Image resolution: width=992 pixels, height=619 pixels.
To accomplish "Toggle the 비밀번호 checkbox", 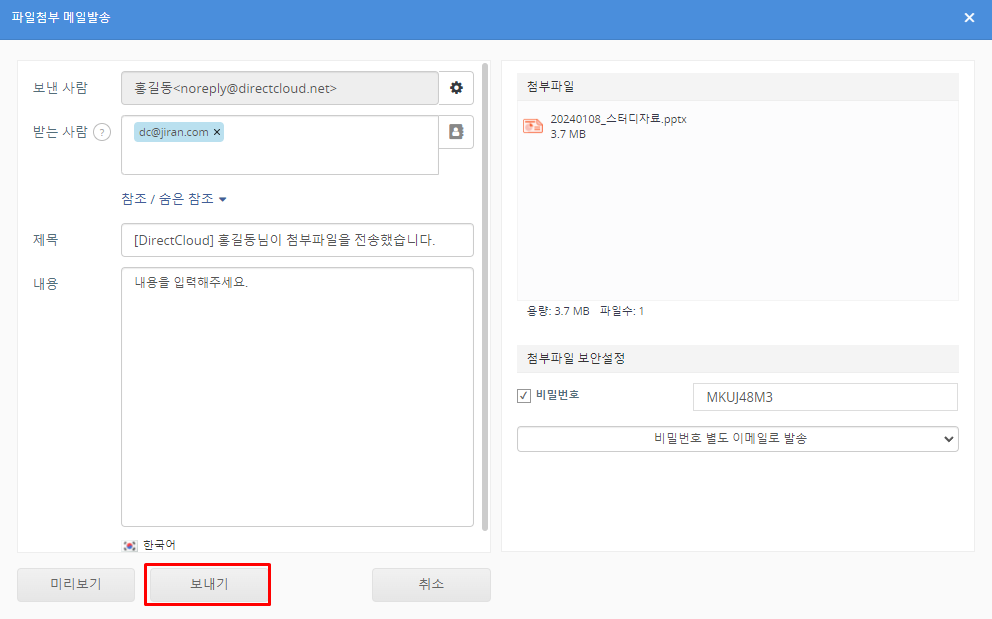I will click(524, 396).
